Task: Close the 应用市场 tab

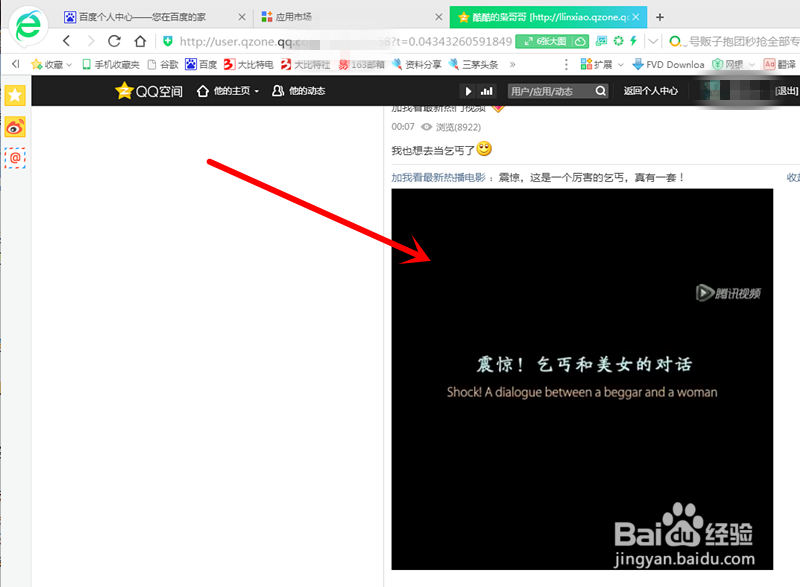Action: [438, 17]
